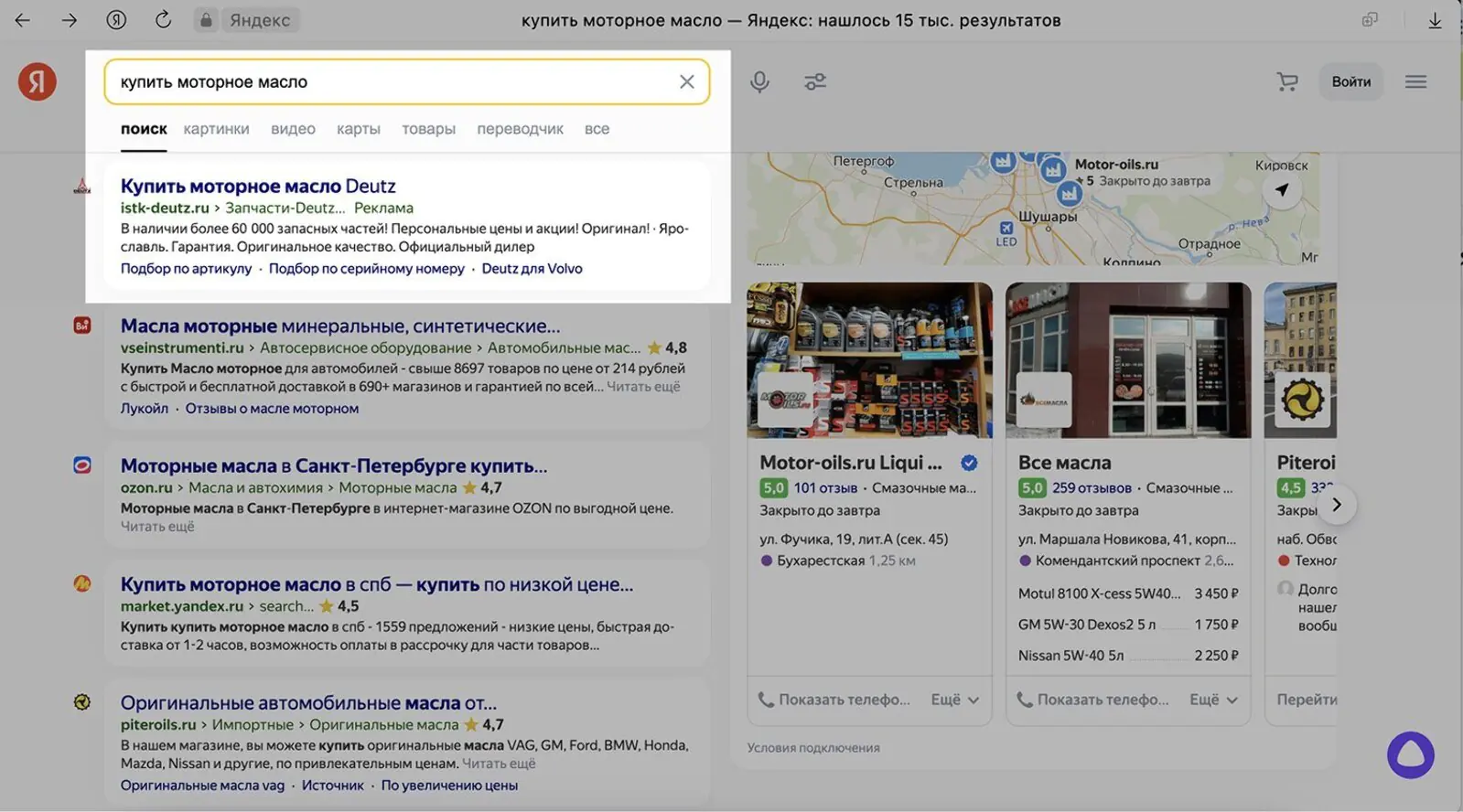The height and width of the screenshot is (812, 1463).
Task: Open downloads with the download arrow icon
Action: pyautogui.click(x=1435, y=20)
